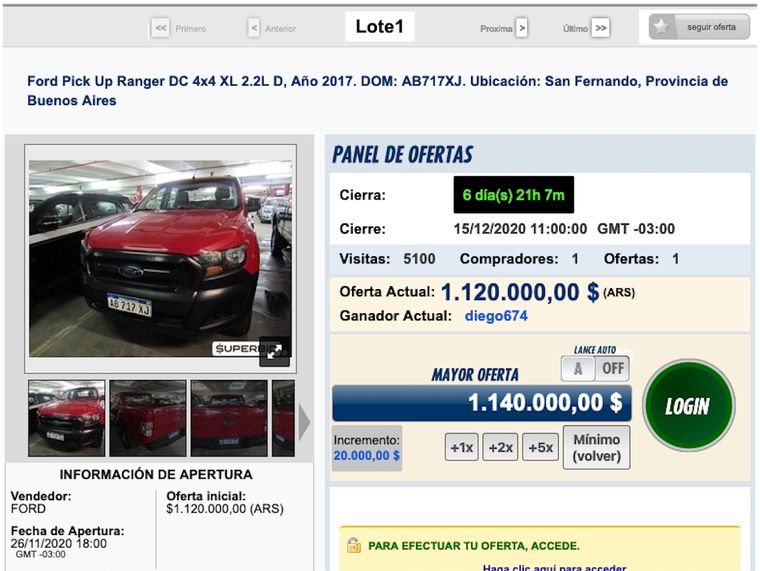Click the padlock icon in login notice
Viewport: 760px width, 571px height.
(353, 545)
